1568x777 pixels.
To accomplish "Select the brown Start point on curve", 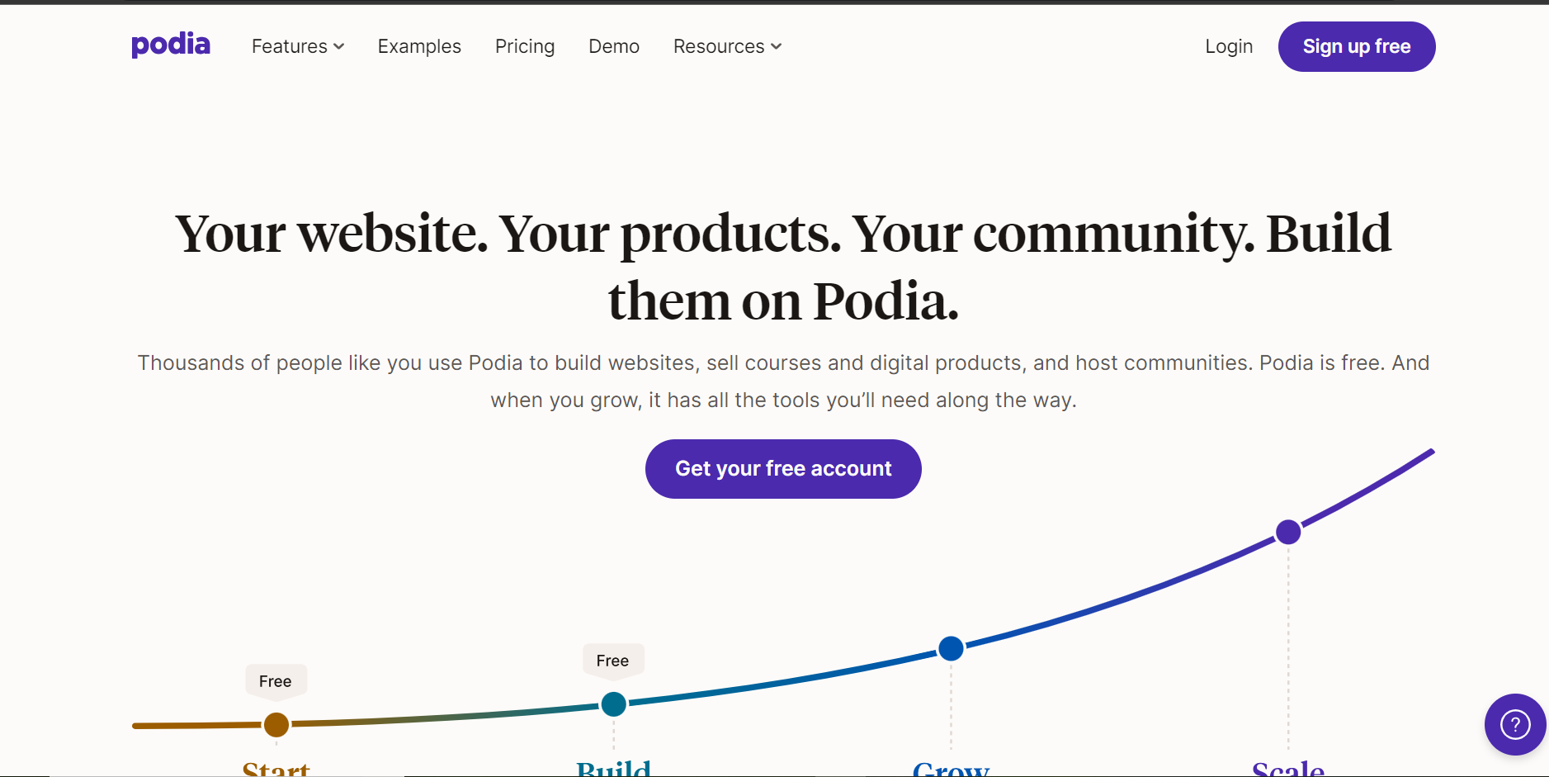I will pos(276,725).
